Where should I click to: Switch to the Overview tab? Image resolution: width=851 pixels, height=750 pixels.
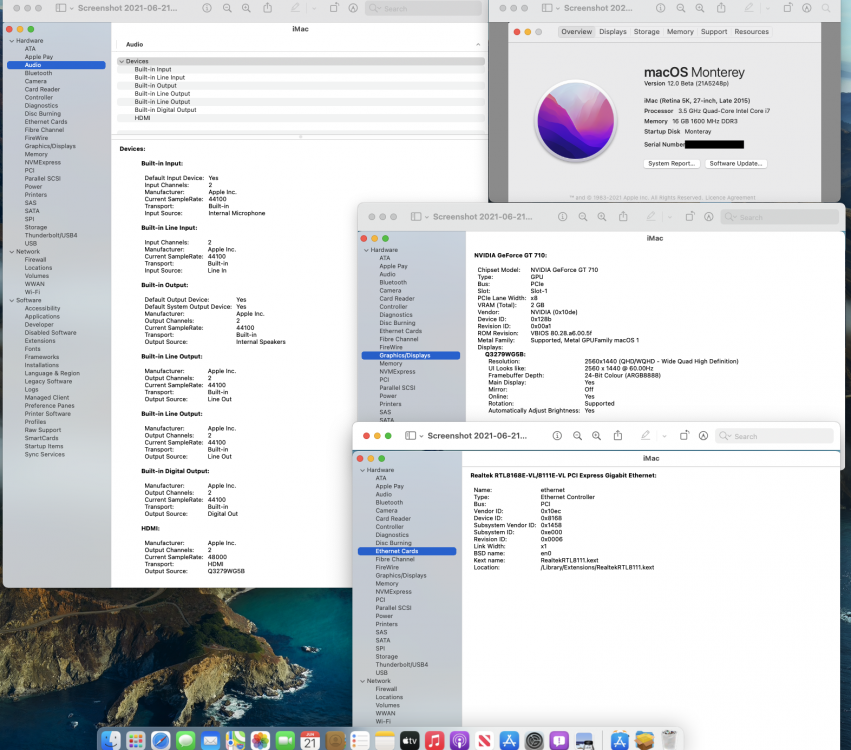[x=576, y=31]
